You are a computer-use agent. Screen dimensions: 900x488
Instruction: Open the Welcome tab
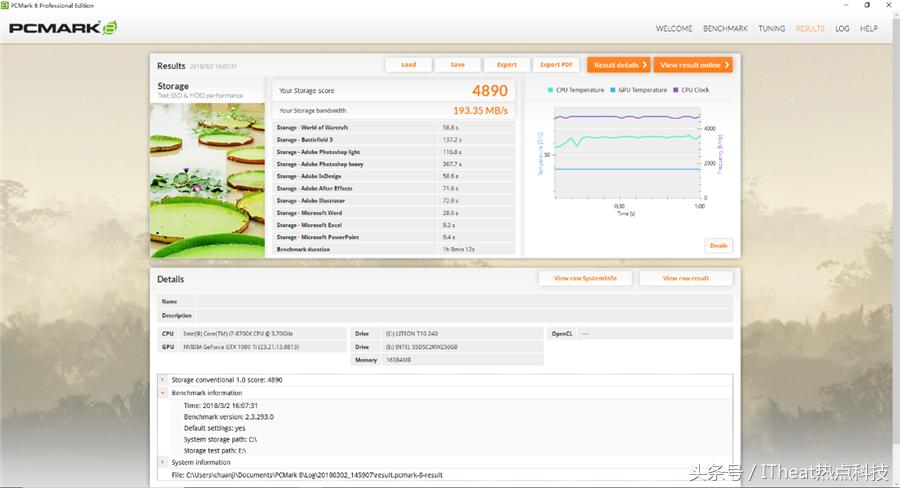tap(674, 29)
